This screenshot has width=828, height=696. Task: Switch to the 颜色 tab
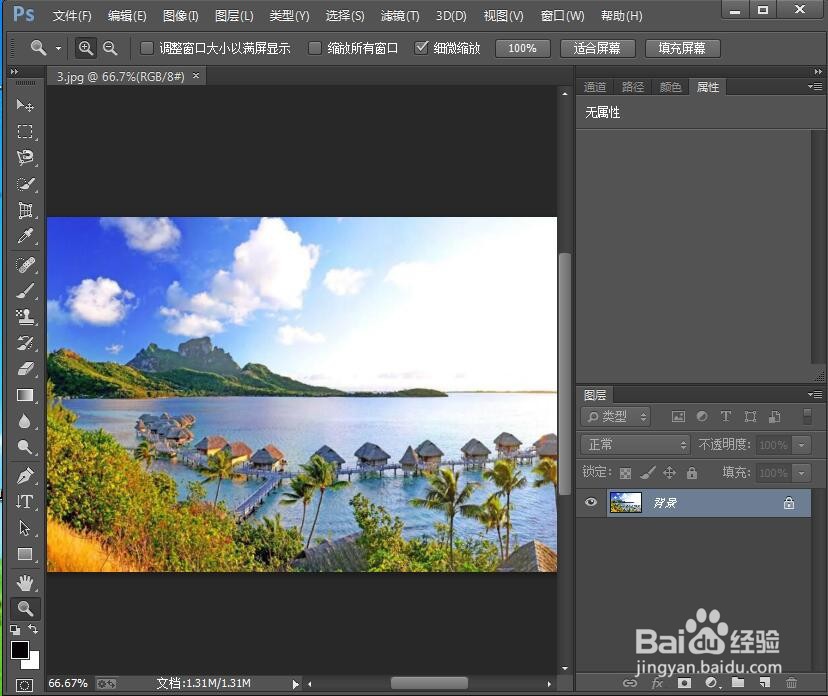click(670, 87)
